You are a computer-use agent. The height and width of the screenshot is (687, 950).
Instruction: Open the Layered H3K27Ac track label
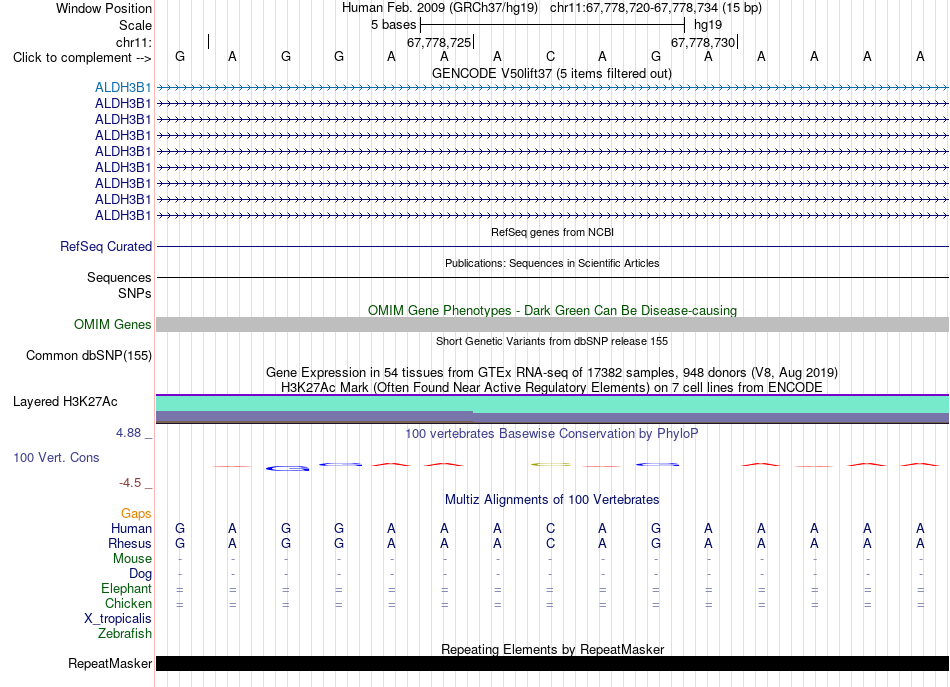pyautogui.click(x=65, y=402)
